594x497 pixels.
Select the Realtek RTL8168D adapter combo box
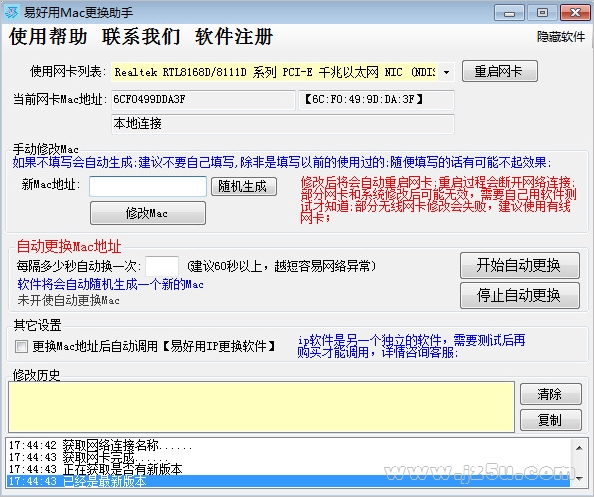(x=283, y=72)
